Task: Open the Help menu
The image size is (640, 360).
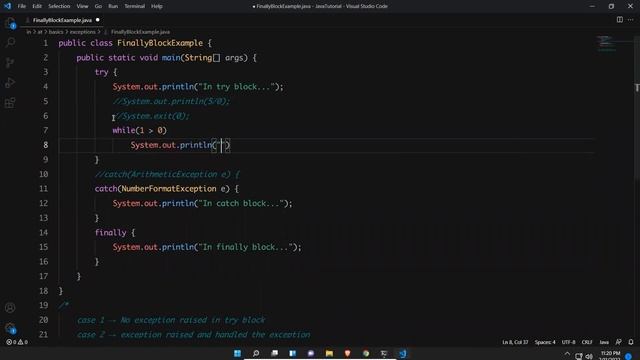Action: click(x=157, y=6)
